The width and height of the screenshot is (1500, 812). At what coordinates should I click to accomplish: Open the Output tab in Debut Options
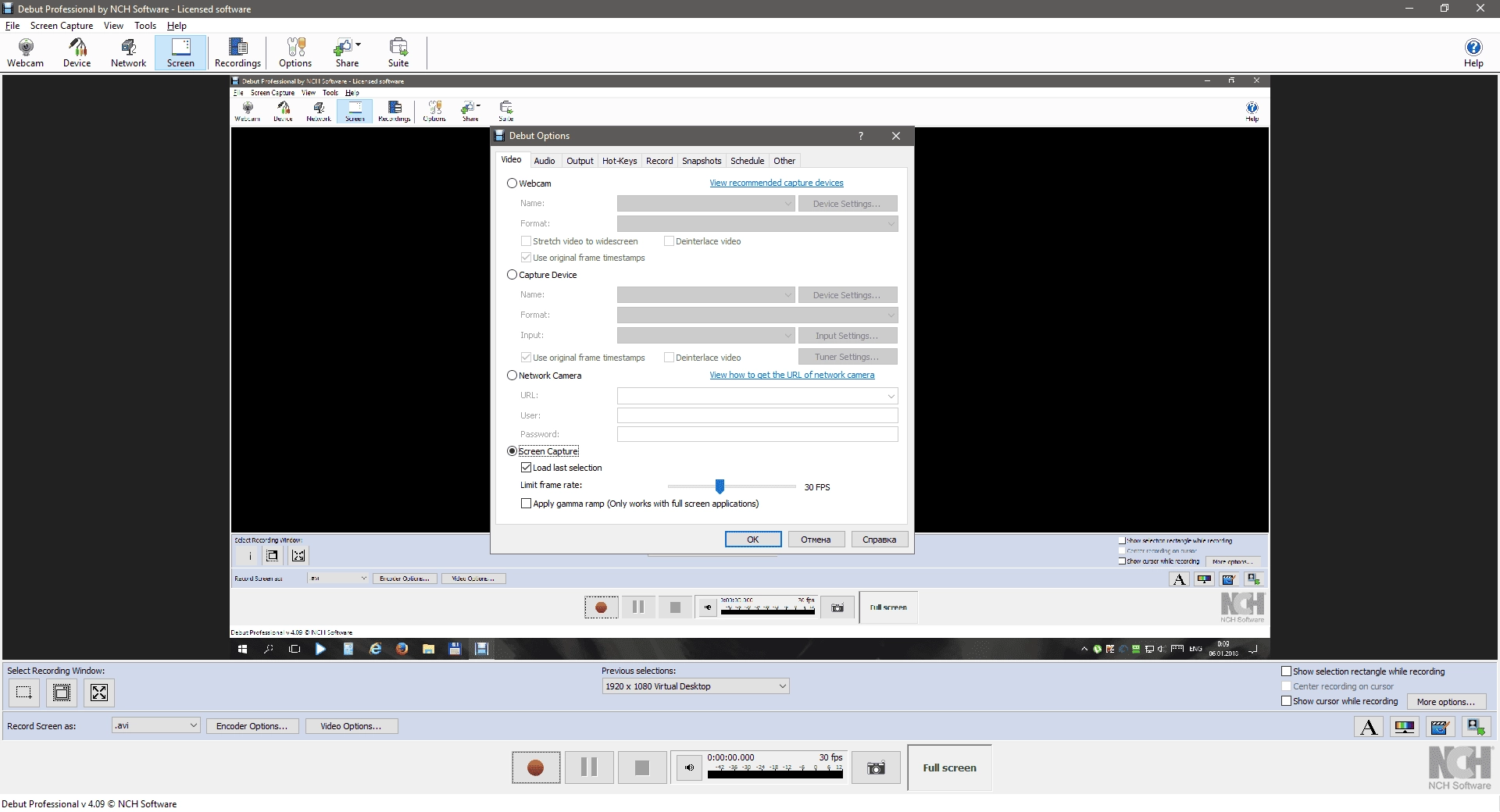tap(580, 161)
